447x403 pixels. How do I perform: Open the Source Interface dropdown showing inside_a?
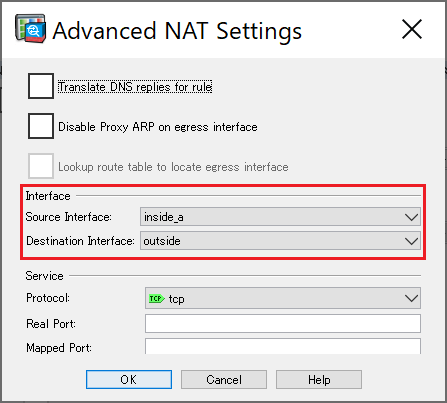point(280,217)
